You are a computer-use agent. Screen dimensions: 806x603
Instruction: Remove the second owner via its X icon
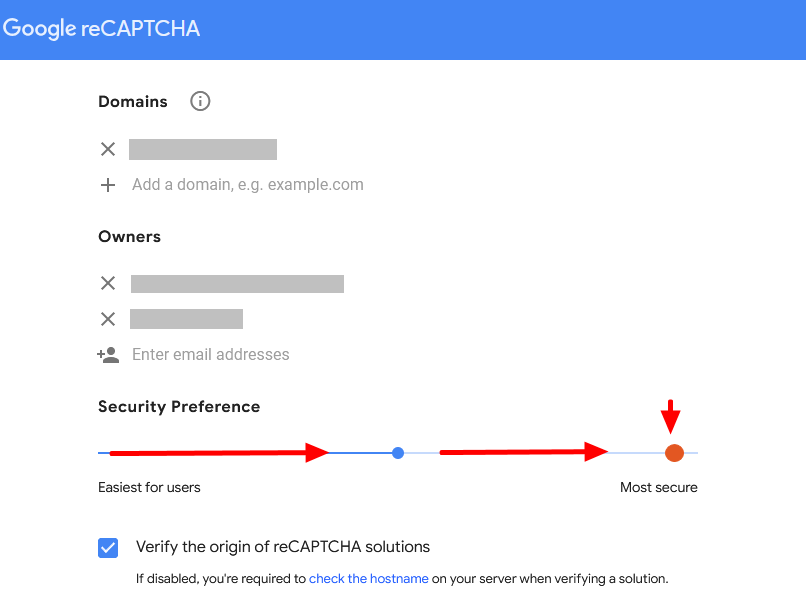tap(108, 319)
